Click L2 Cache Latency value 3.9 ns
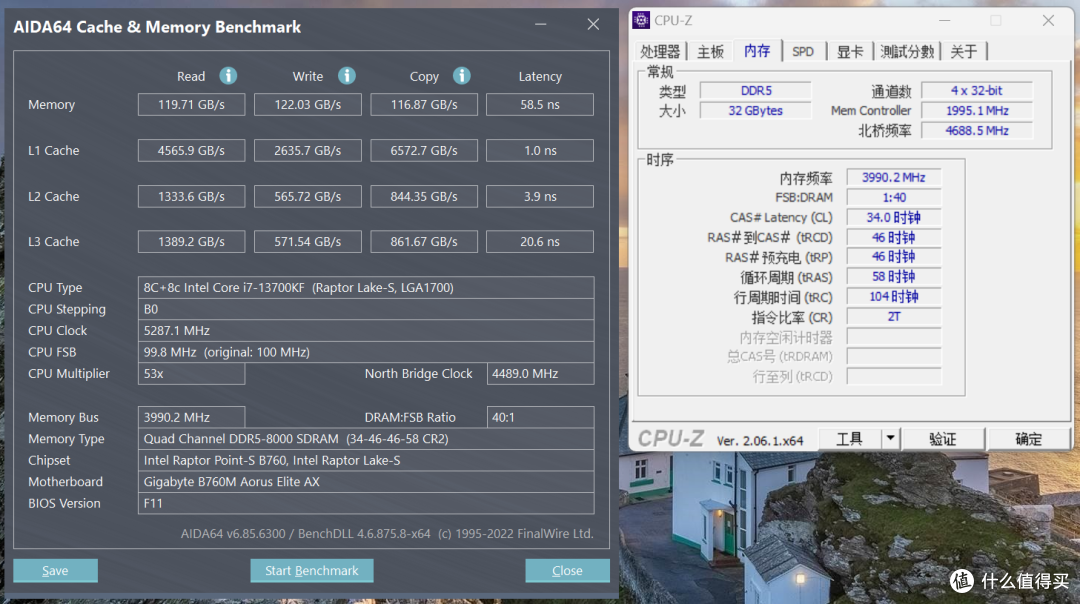Screen dimensions: 1080x604 click(x=540, y=196)
